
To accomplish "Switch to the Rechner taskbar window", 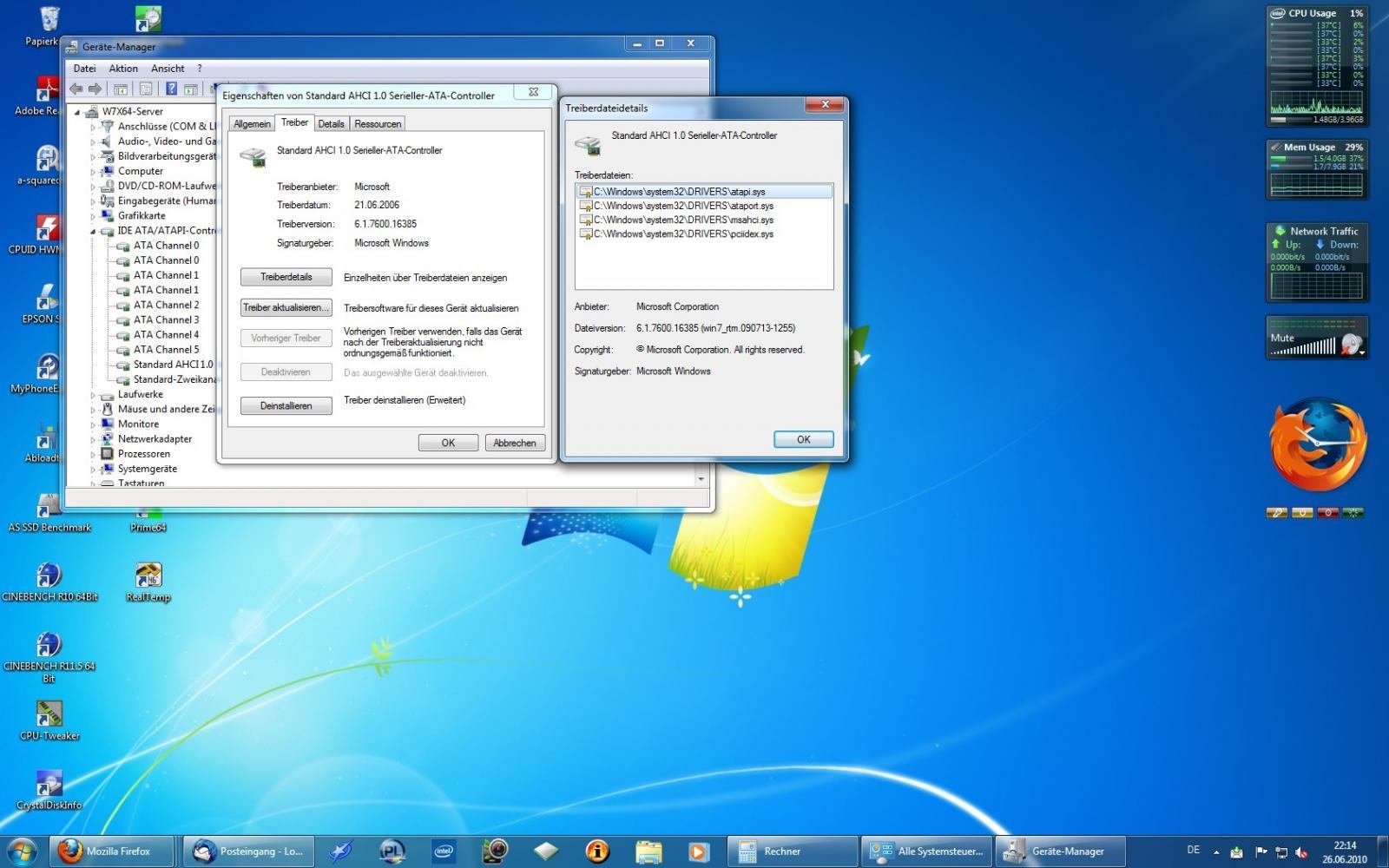I will (791, 852).
